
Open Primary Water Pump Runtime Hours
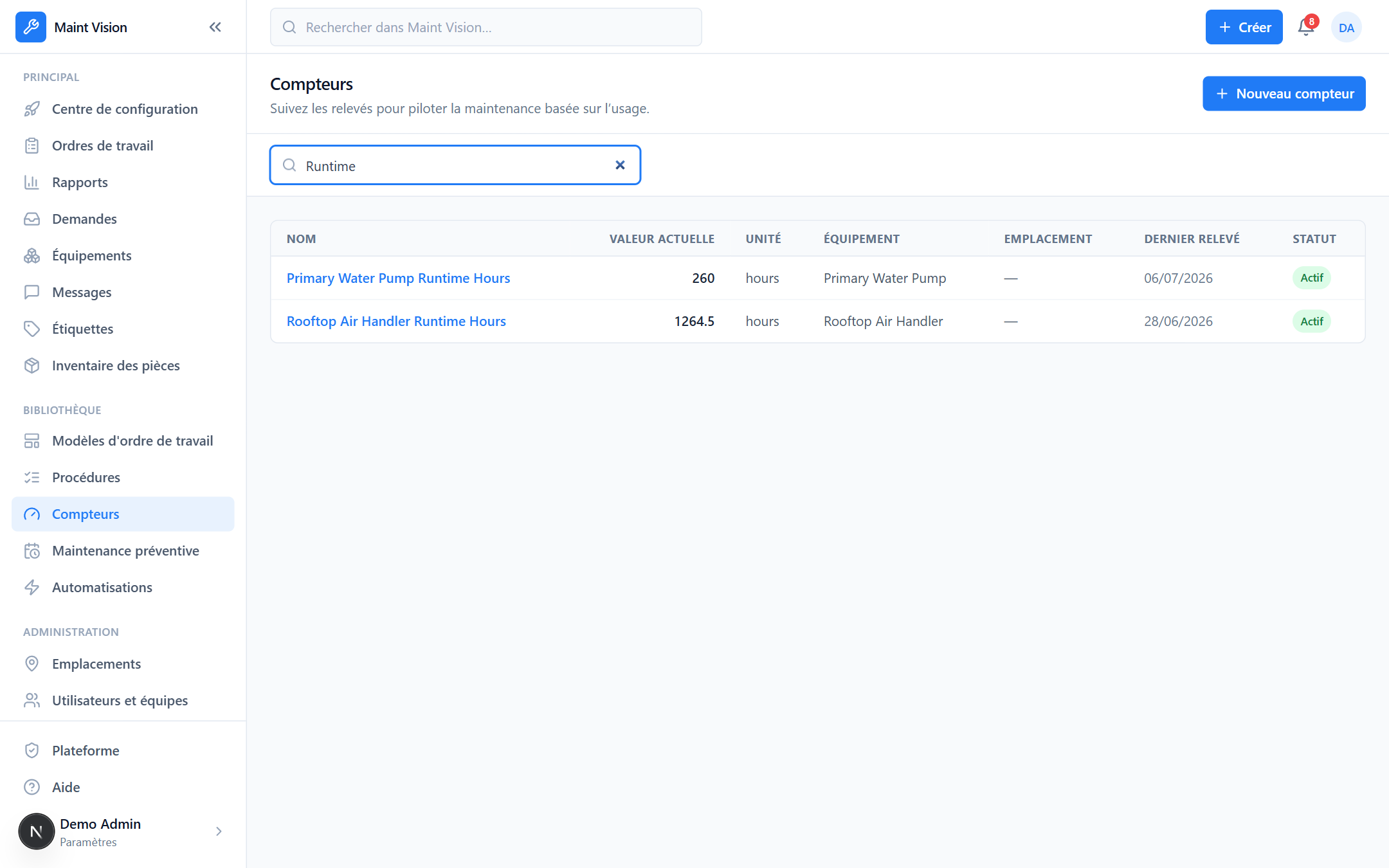click(398, 278)
